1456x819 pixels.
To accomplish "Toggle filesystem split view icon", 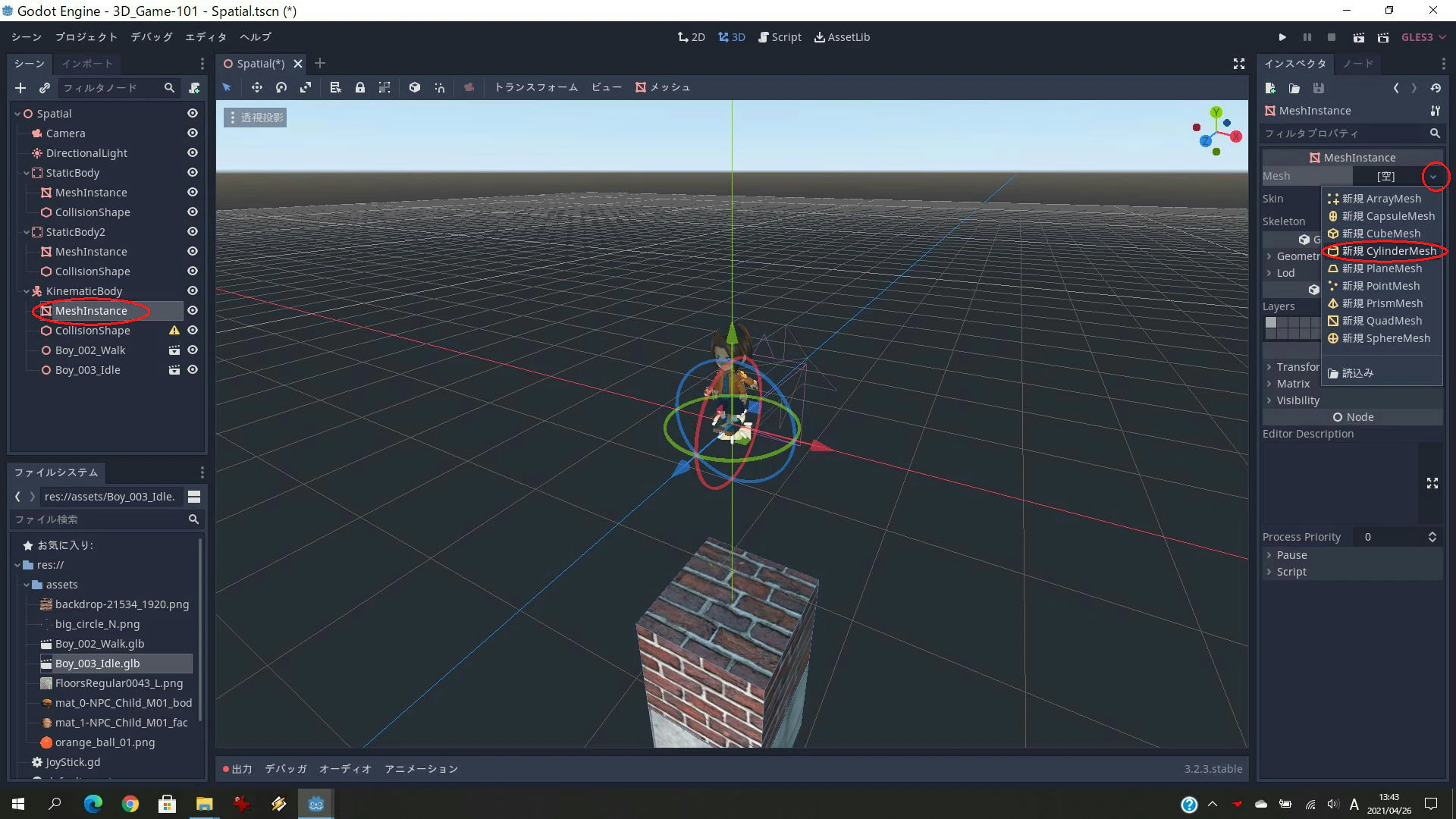I will tap(194, 497).
